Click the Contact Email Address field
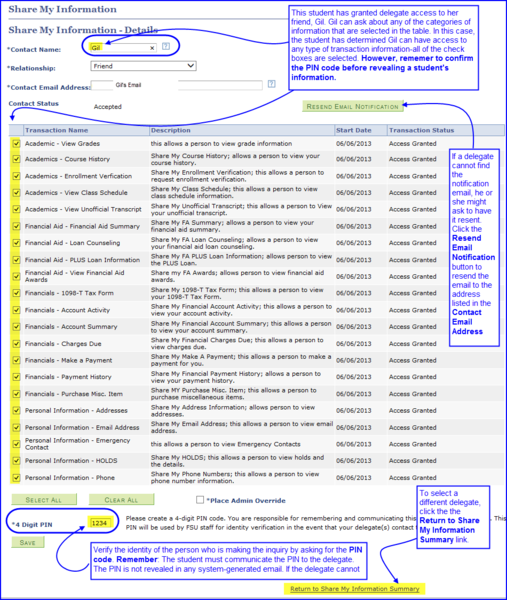This screenshot has height=600, width=507. [177, 85]
